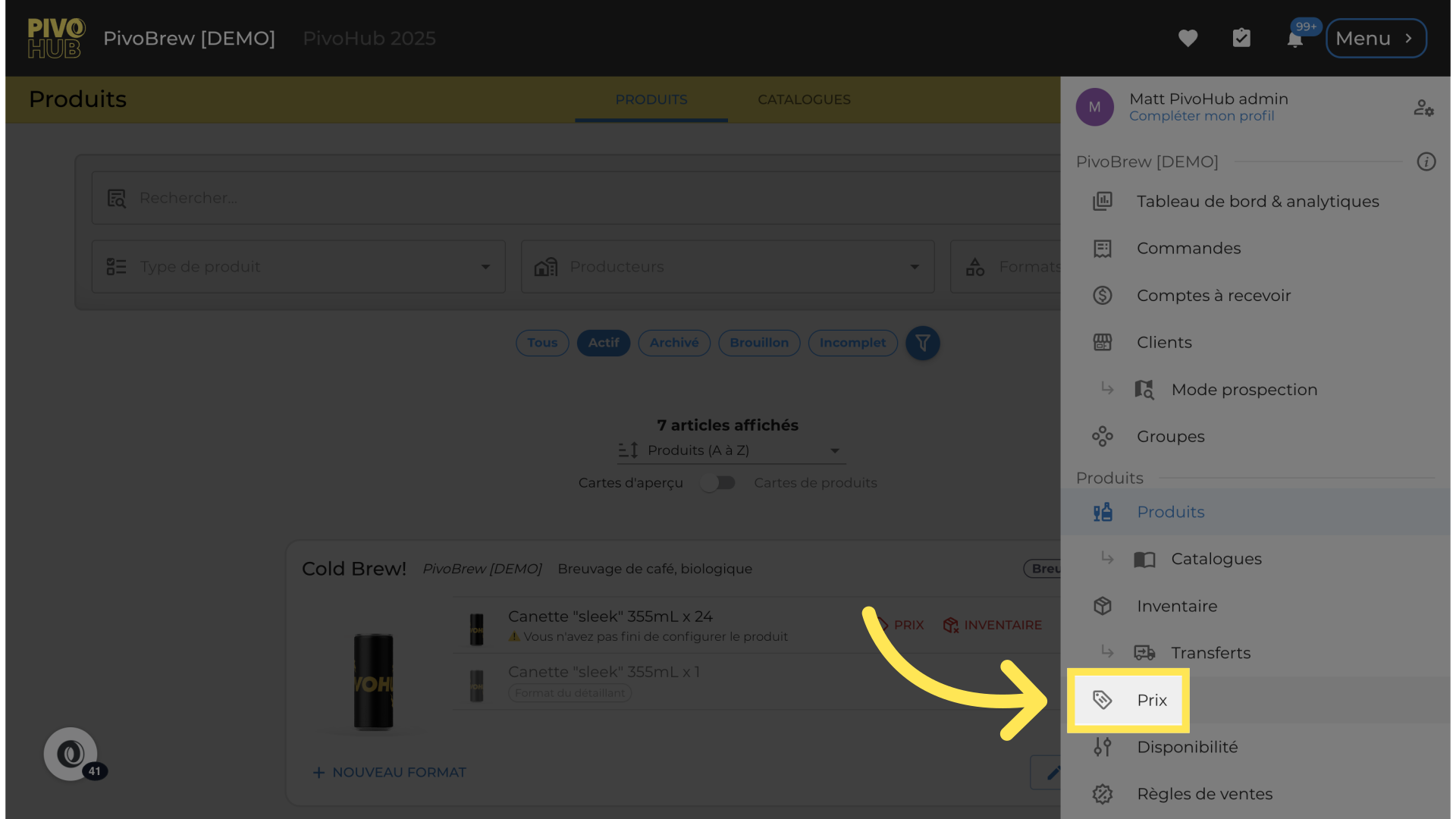Open the Prix menu item
Screen dimensions: 1456x819
[1255, 700]
